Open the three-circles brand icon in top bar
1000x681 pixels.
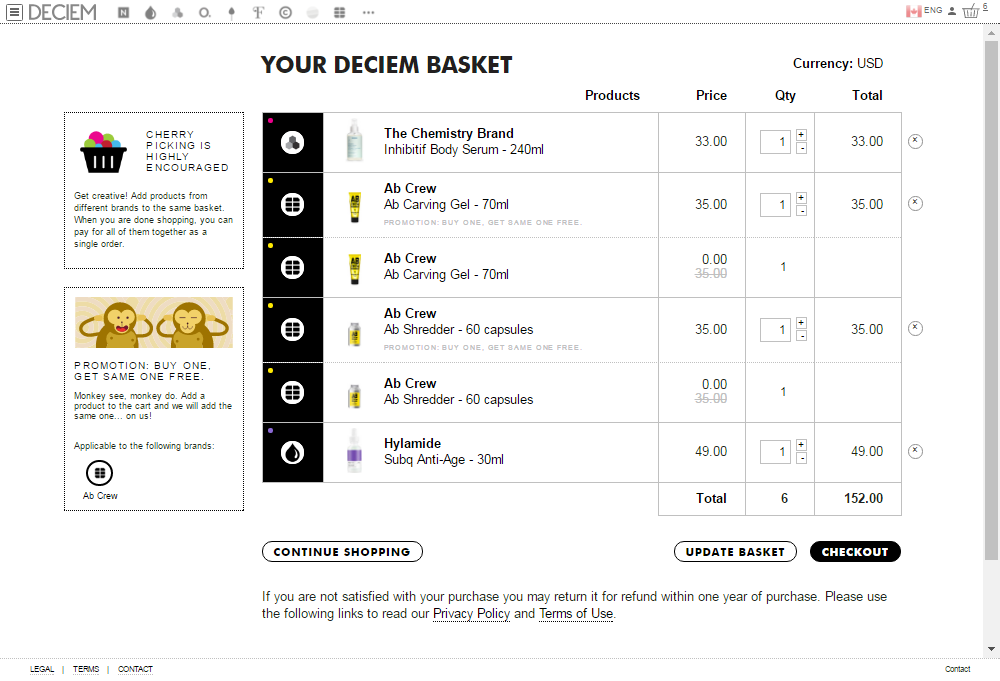pos(177,13)
